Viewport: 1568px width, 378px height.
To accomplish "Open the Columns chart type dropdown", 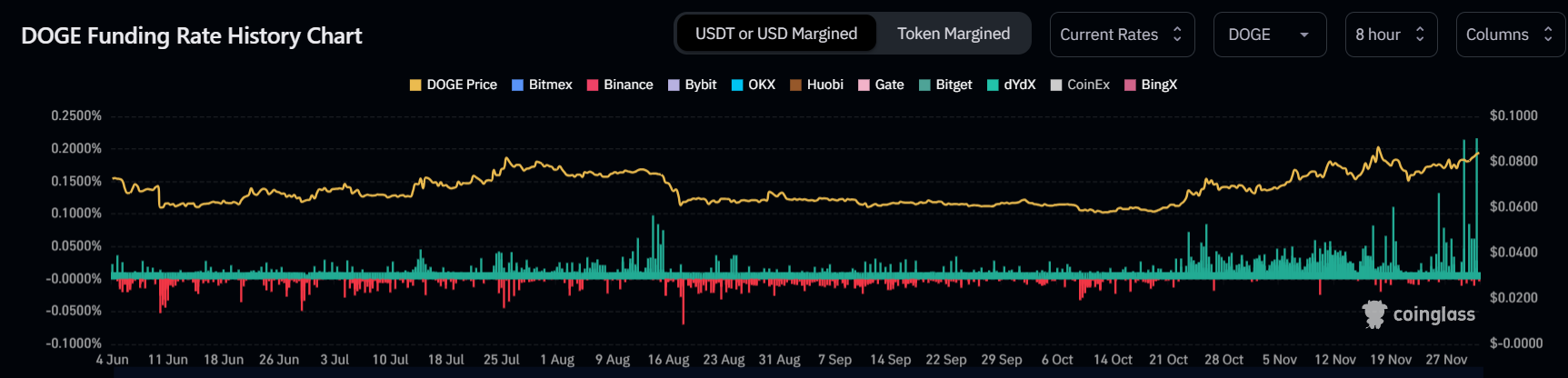I will (x=1510, y=35).
